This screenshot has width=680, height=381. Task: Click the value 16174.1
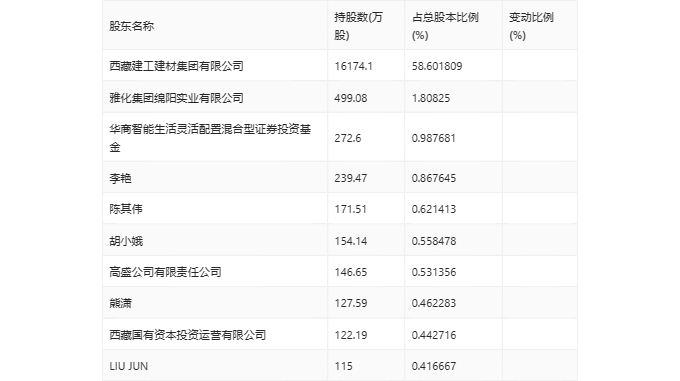click(353, 66)
